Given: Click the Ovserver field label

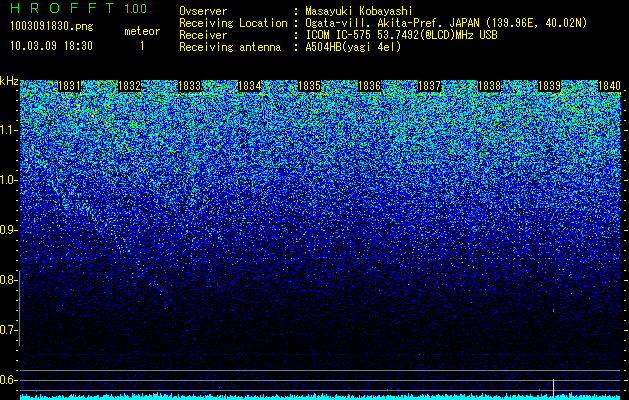Looking at the screenshot, I should click(203, 11).
